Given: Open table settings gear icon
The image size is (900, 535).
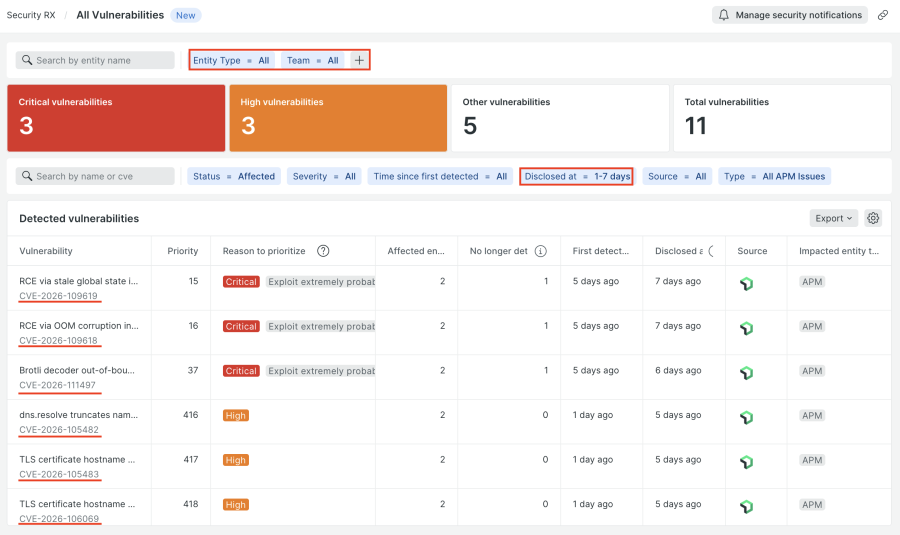Looking at the screenshot, I should (x=873, y=218).
